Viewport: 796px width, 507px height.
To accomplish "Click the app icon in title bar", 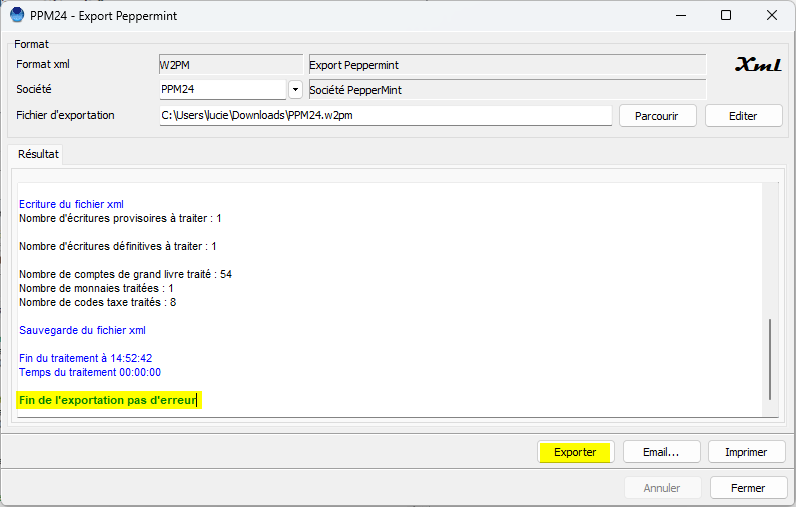I will (x=17, y=15).
